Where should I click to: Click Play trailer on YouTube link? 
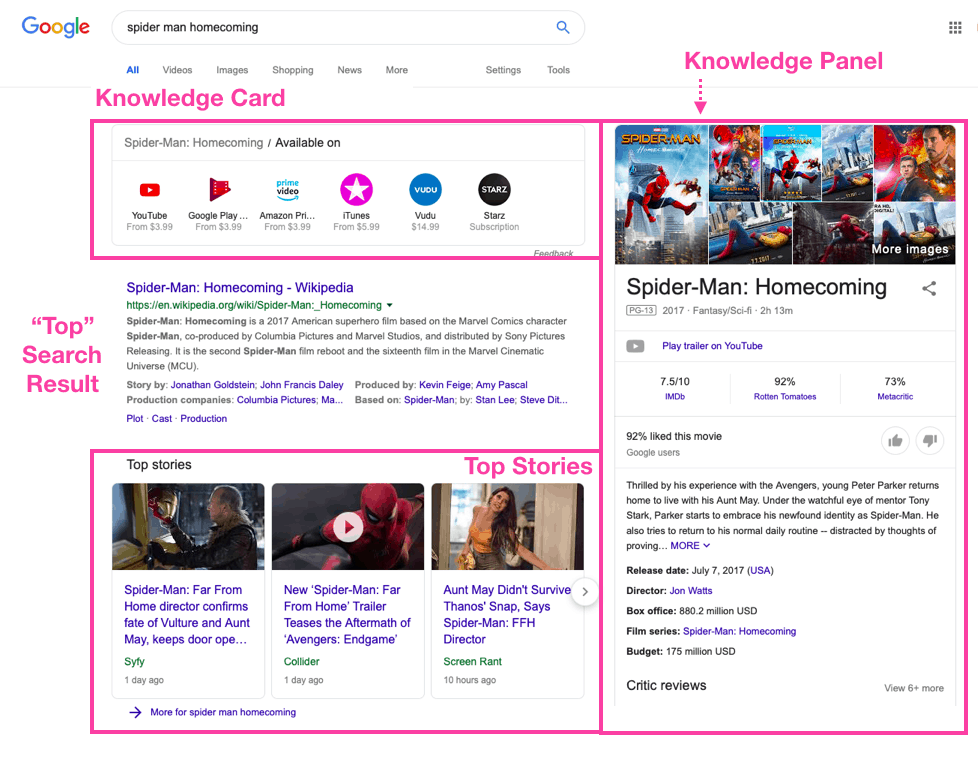[712, 346]
